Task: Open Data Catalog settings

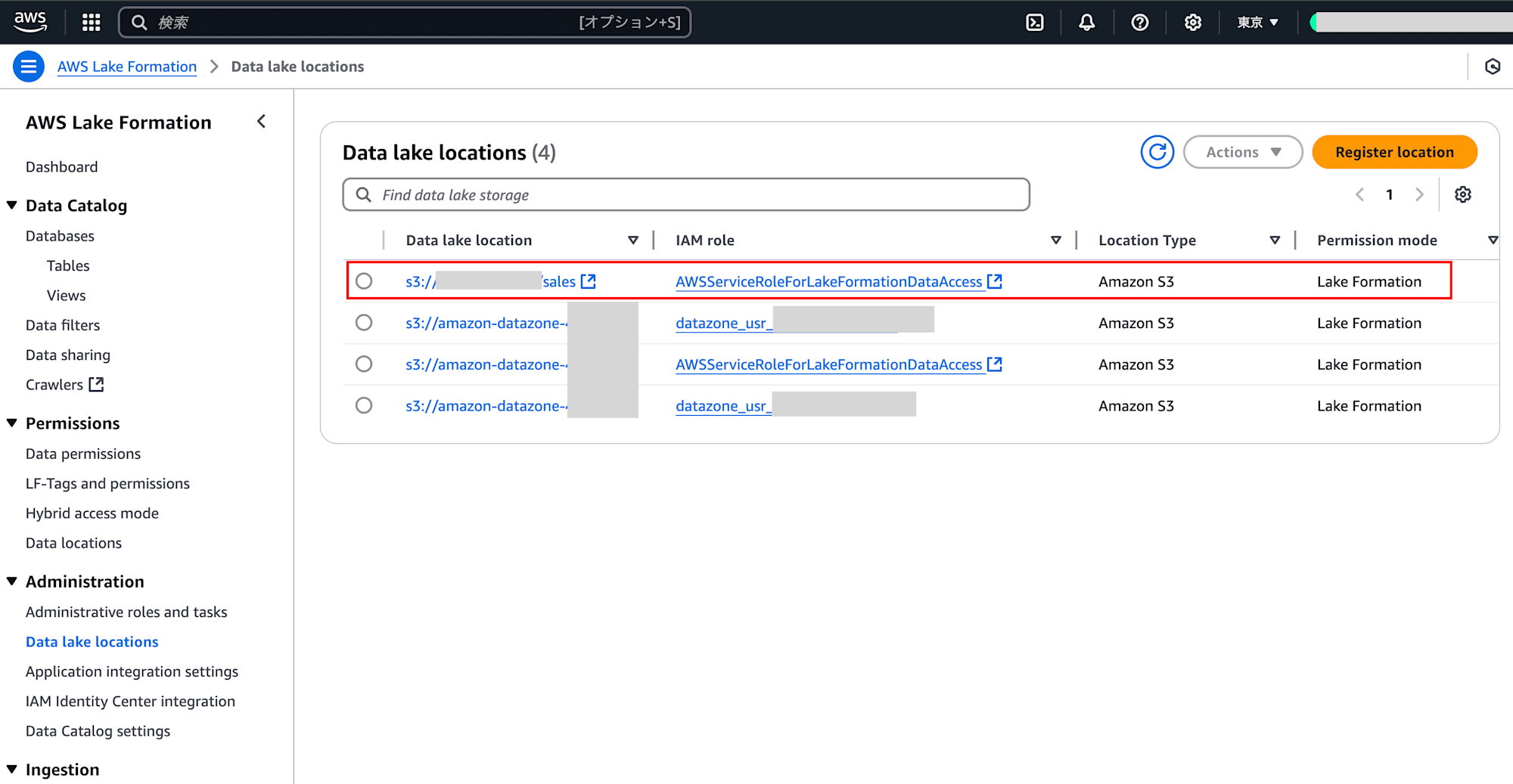Action: coord(98,731)
